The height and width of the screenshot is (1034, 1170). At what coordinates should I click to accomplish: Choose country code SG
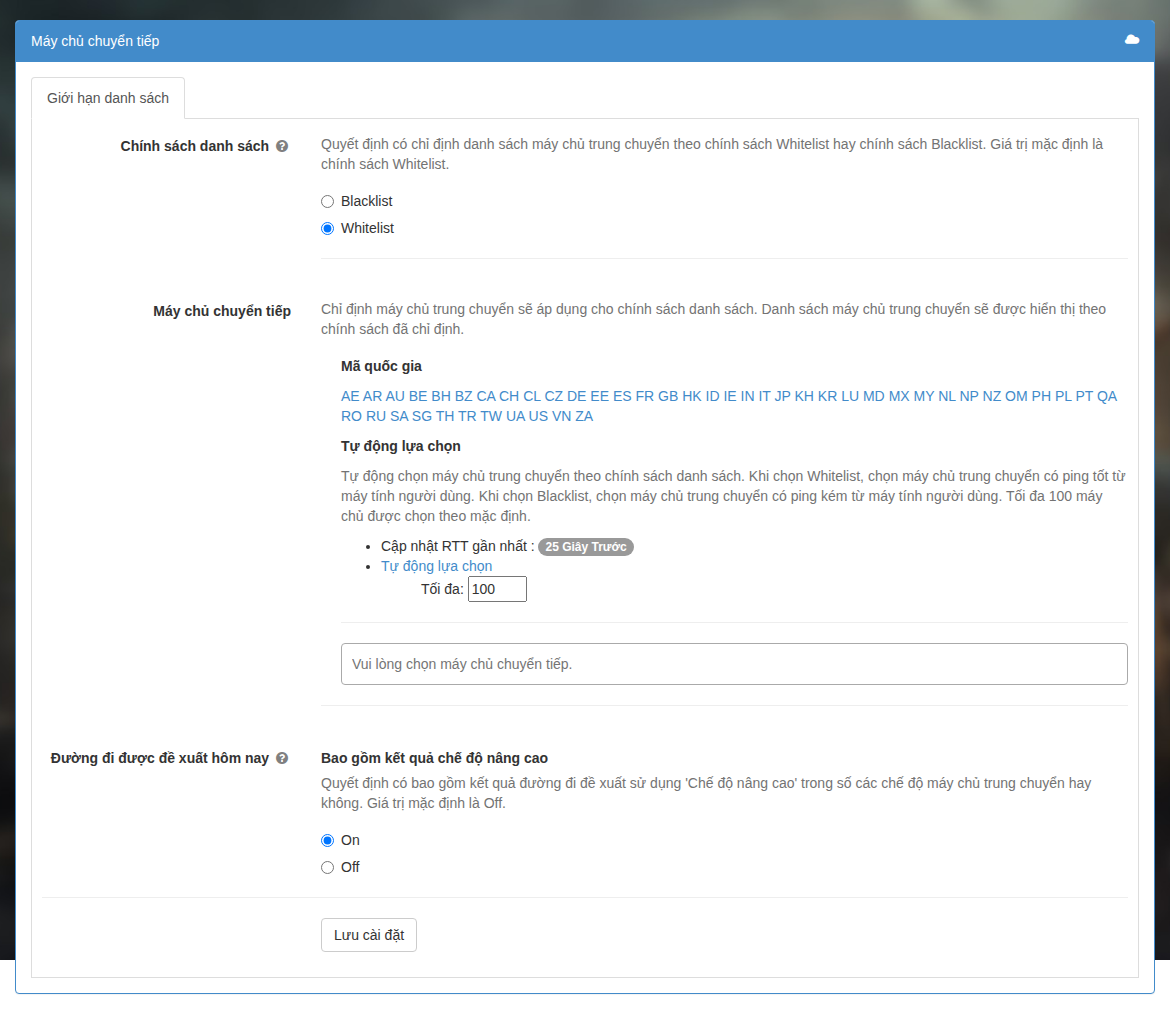[422, 416]
